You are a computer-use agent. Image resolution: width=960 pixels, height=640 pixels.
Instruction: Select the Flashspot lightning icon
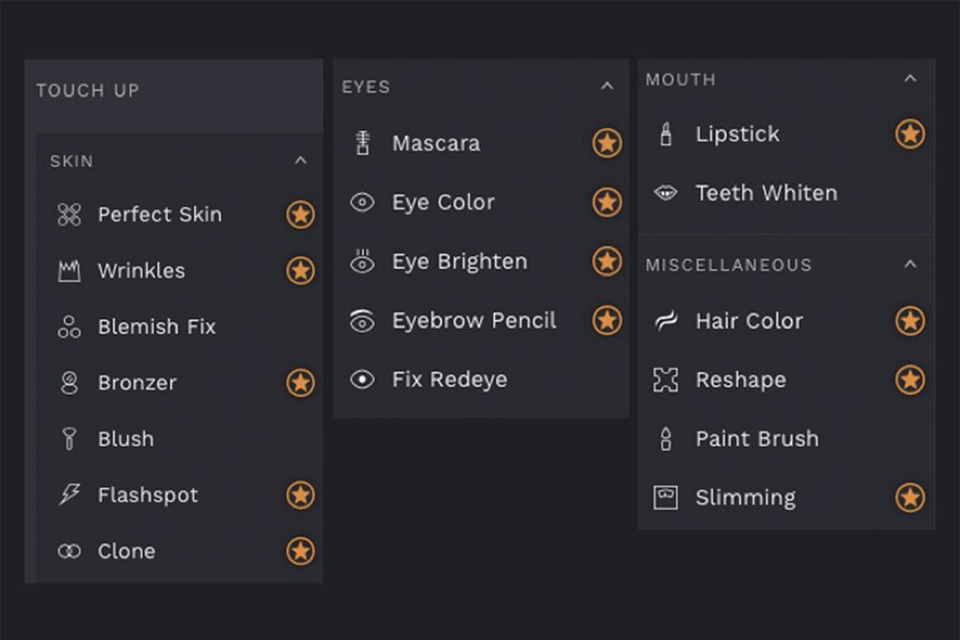point(69,495)
